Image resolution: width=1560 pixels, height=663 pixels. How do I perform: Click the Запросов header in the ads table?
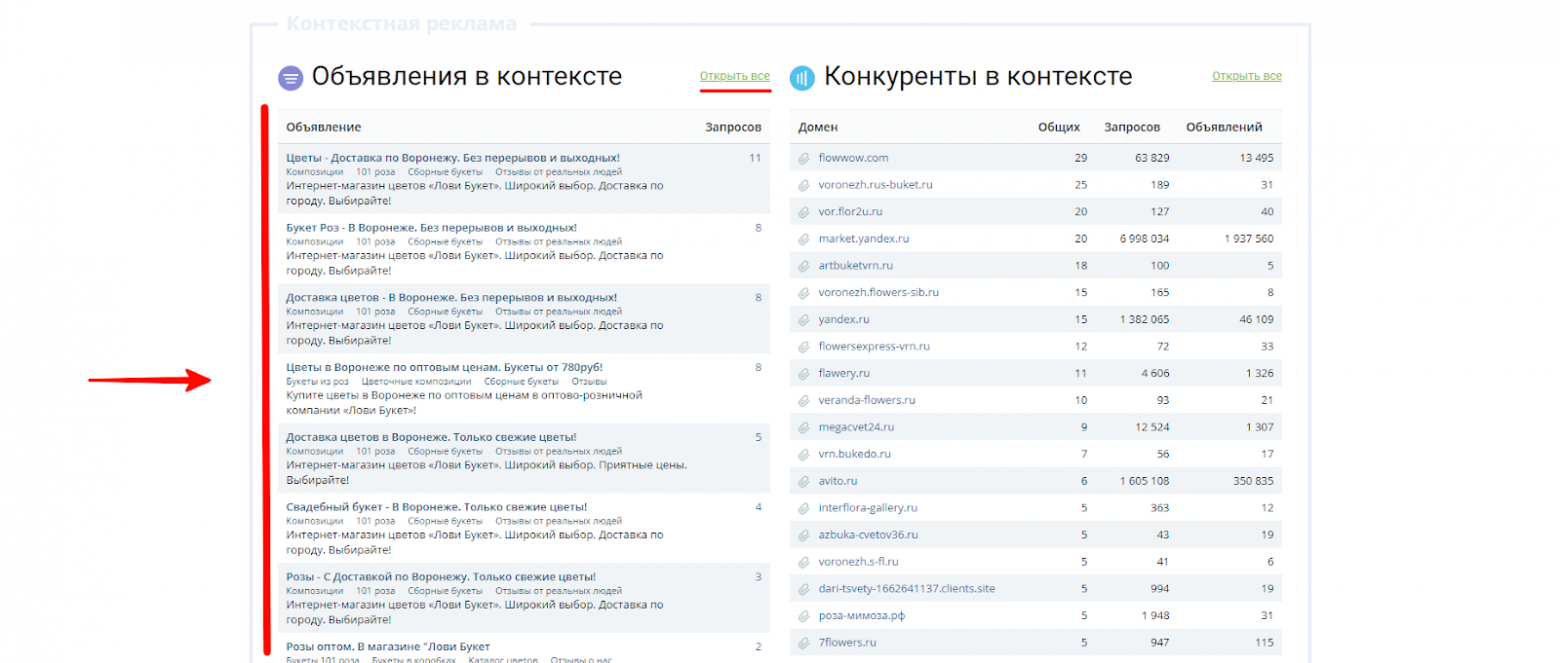click(x=733, y=128)
